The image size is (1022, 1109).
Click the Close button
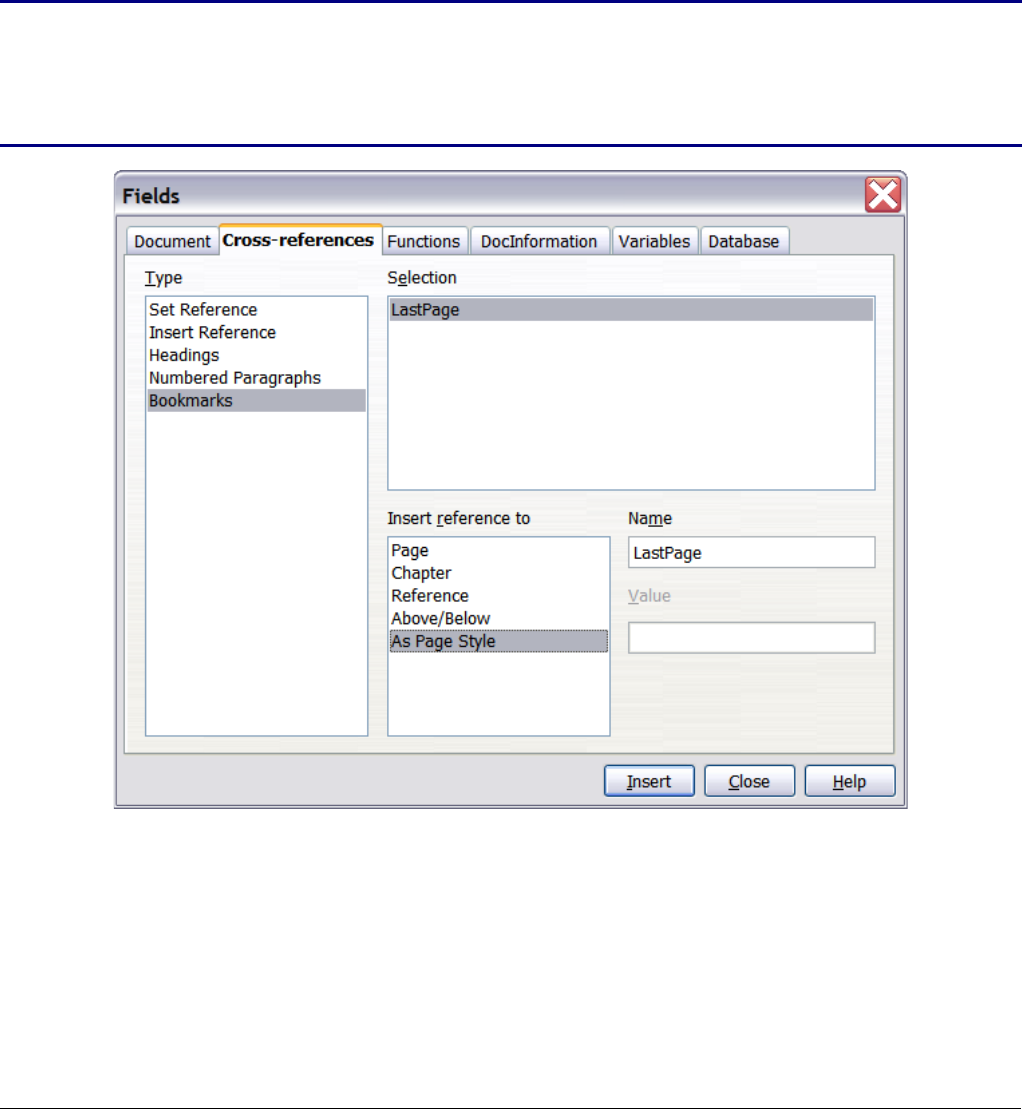pos(750,782)
